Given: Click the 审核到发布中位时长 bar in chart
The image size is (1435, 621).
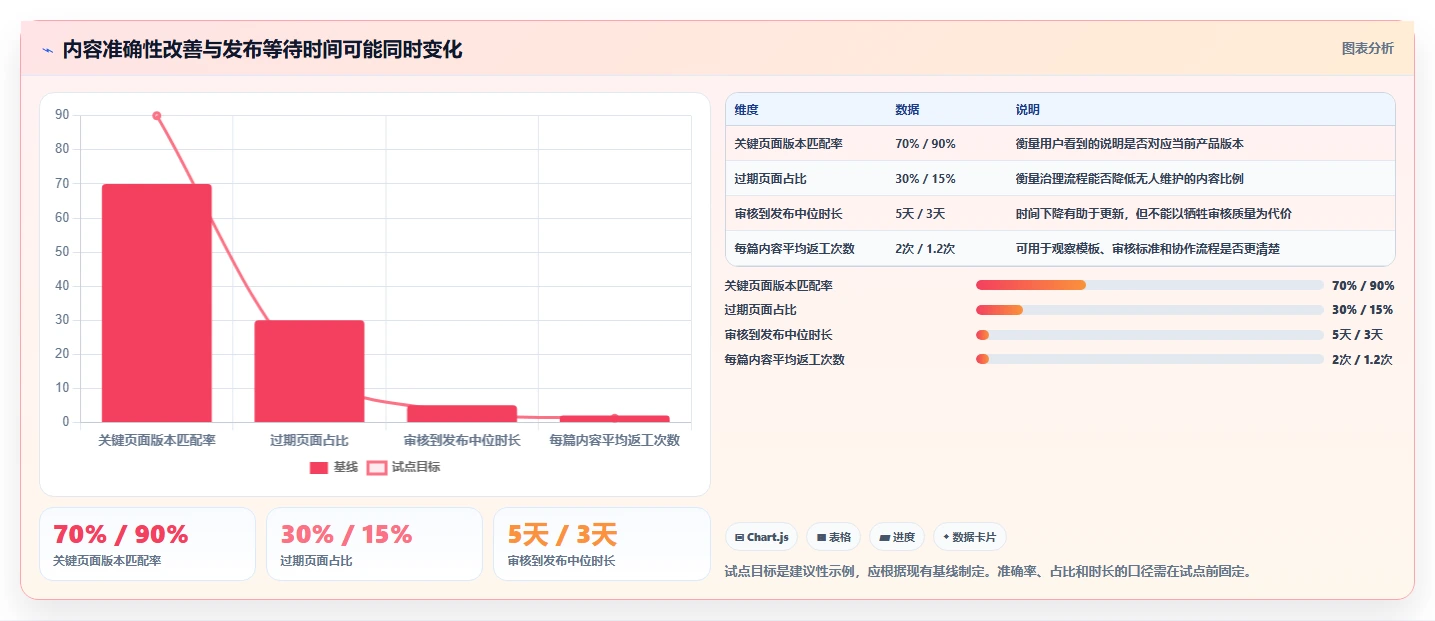Looking at the screenshot, I should pyautogui.click(x=462, y=413).
